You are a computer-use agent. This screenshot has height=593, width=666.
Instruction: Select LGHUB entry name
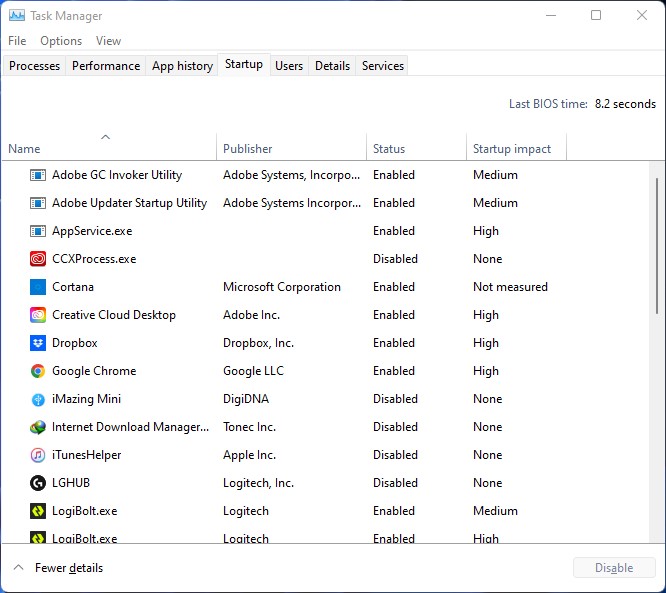coord(71,483)
